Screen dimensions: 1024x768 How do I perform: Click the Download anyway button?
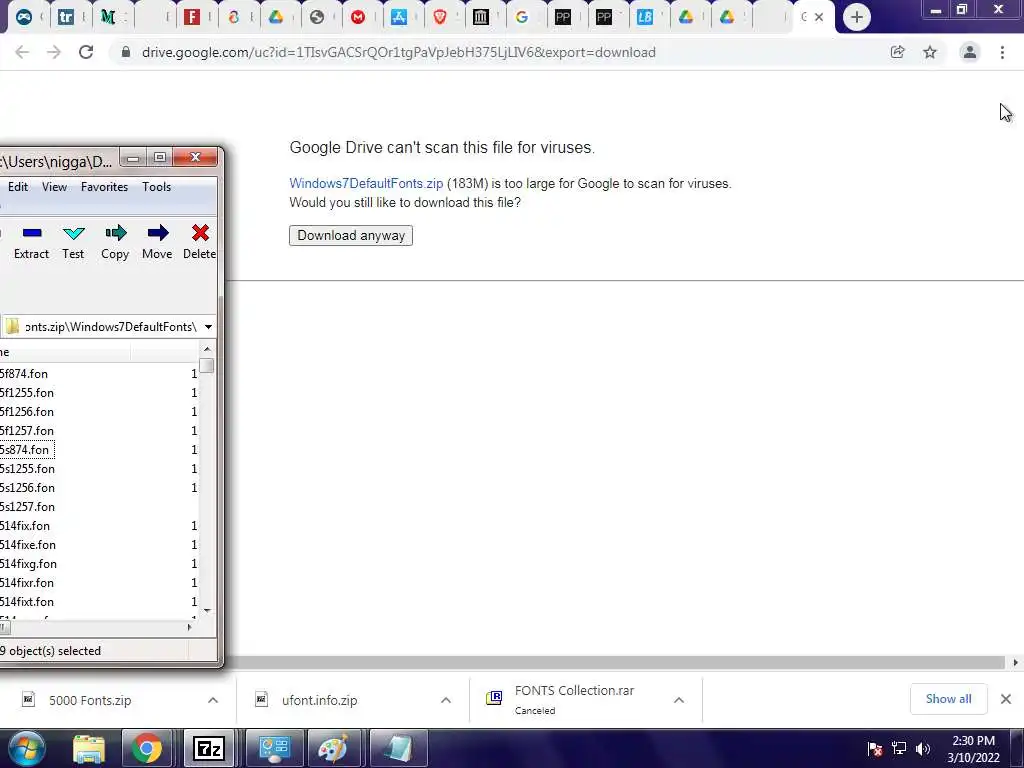[x=351, y=235]
